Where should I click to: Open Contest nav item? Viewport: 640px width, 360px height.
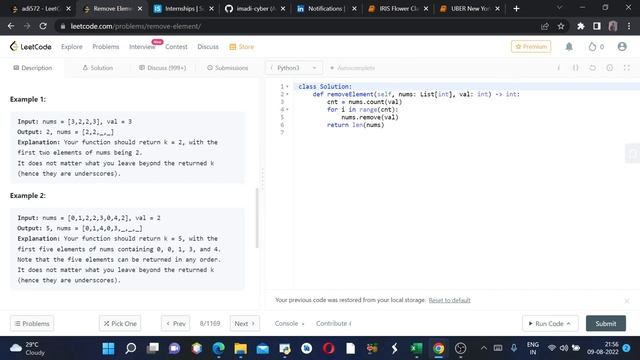tap(176, 47)
